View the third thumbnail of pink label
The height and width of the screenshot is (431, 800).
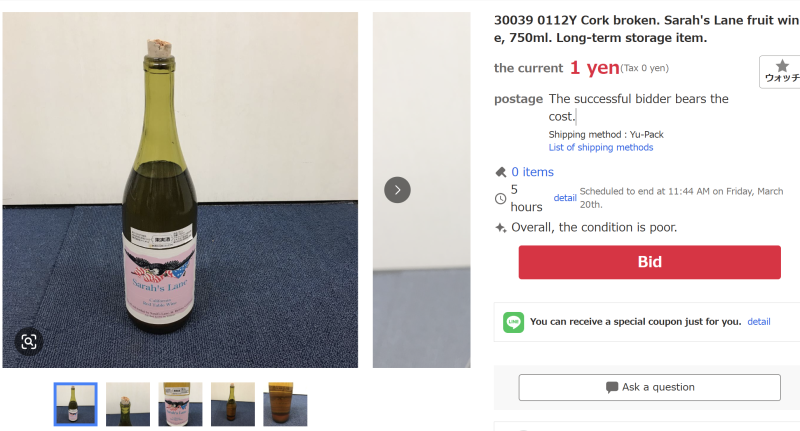pos(180,404)
